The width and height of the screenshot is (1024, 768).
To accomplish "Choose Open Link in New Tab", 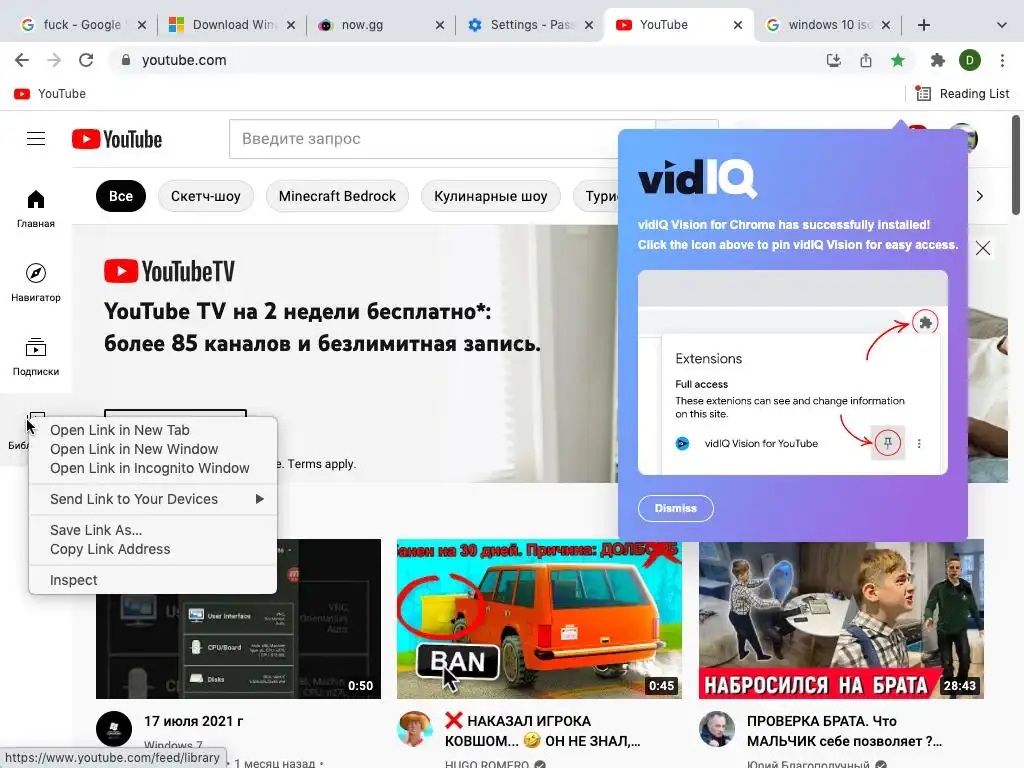I will pyautogui.click(x=153, y=430).
